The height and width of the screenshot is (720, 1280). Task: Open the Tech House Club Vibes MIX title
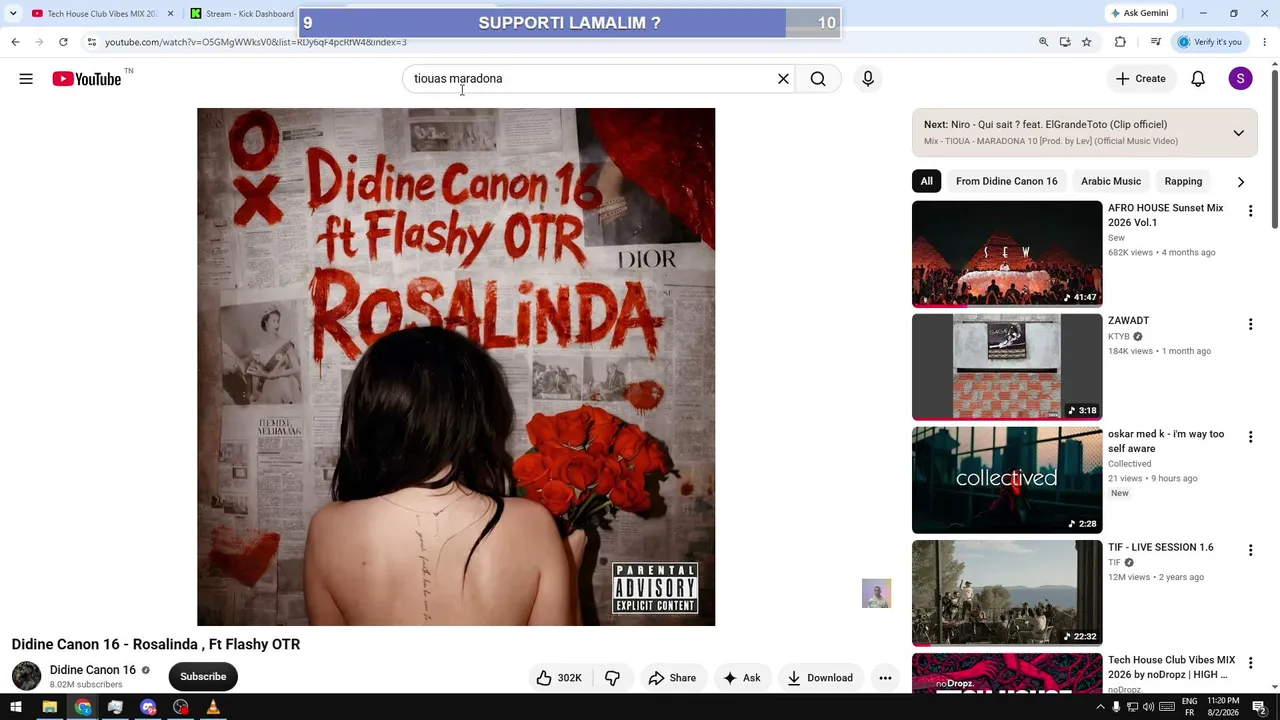click(x=1171, y=667)
